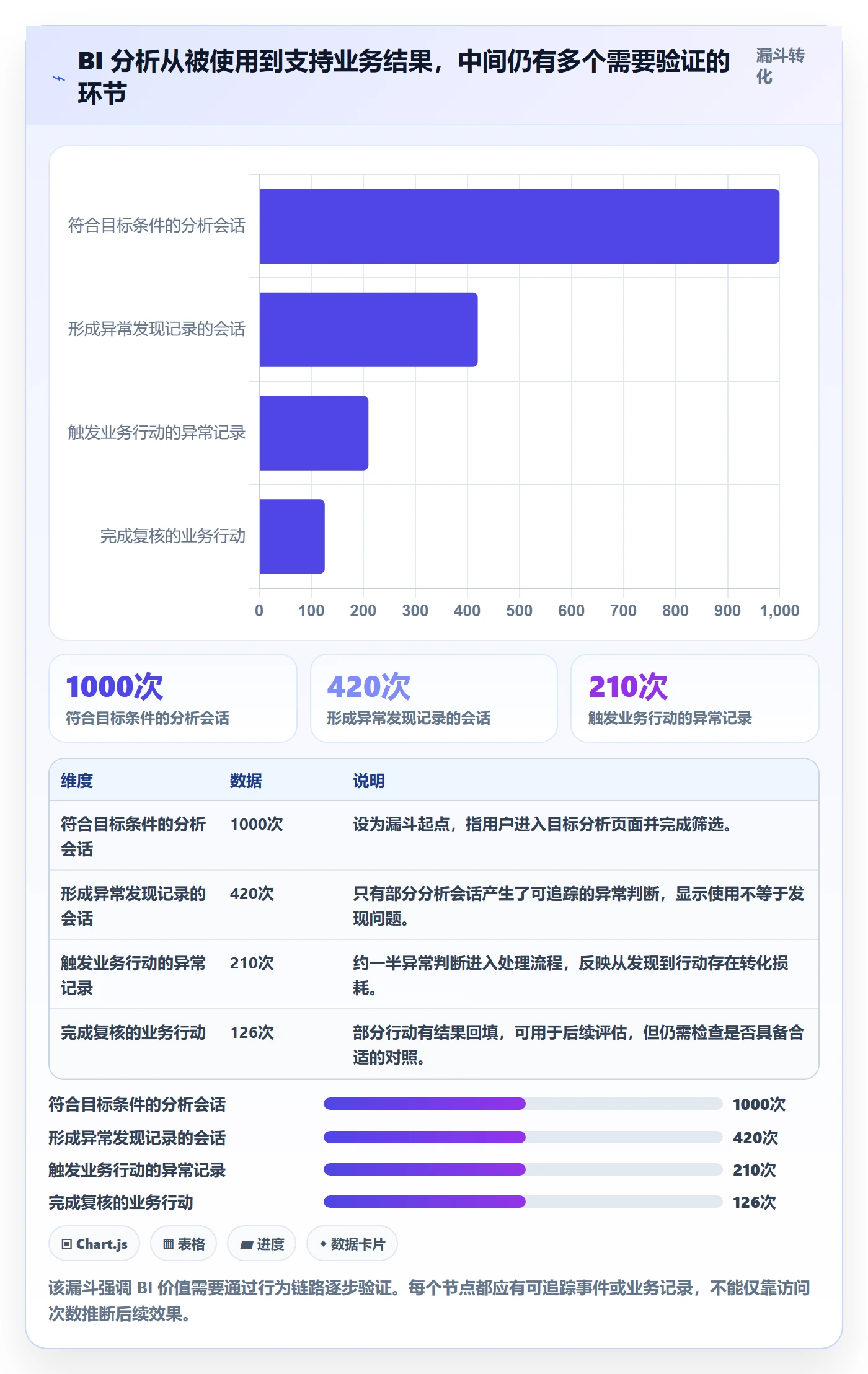Click table cell 210次
The width and height of the screenshot is (868, 1374).
(x=252, y=963)
